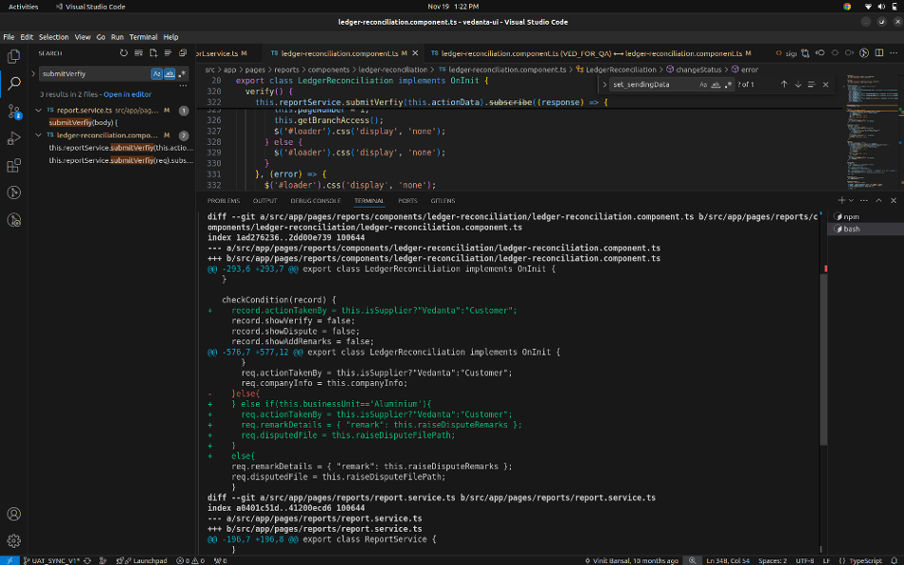Toggle Match Case in the search sidebar

point(157,74)
